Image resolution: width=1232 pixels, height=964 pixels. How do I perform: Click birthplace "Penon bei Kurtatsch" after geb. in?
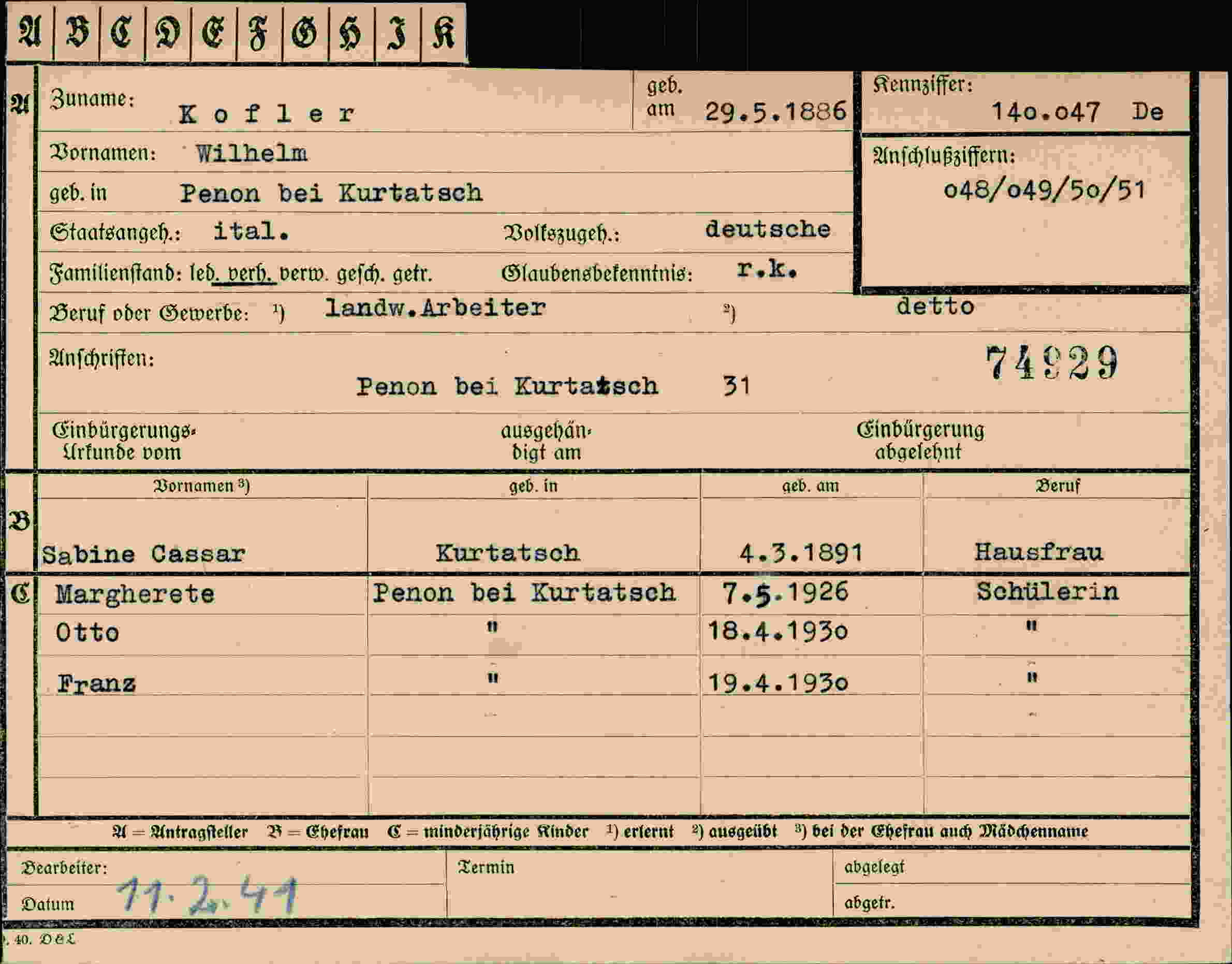[x=331, y=193]
